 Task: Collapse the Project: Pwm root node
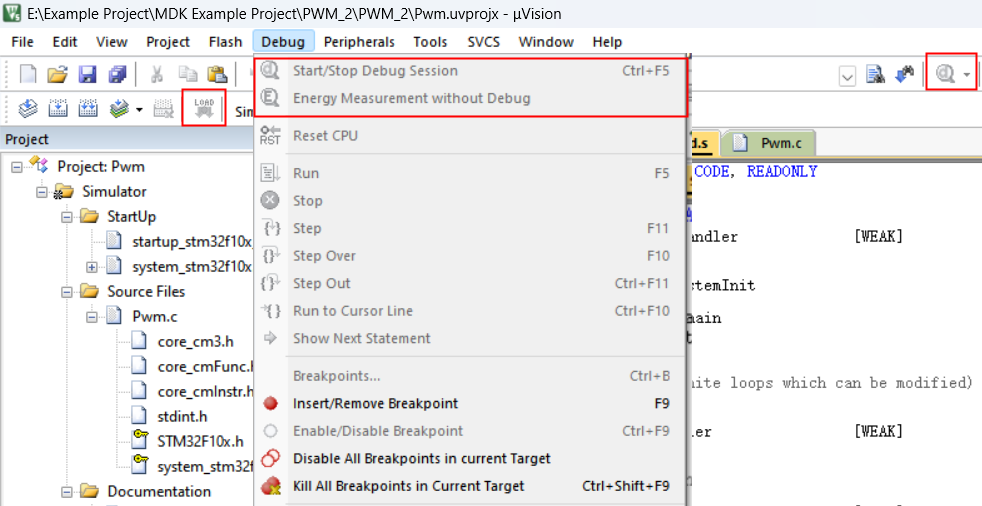point(17,167)
